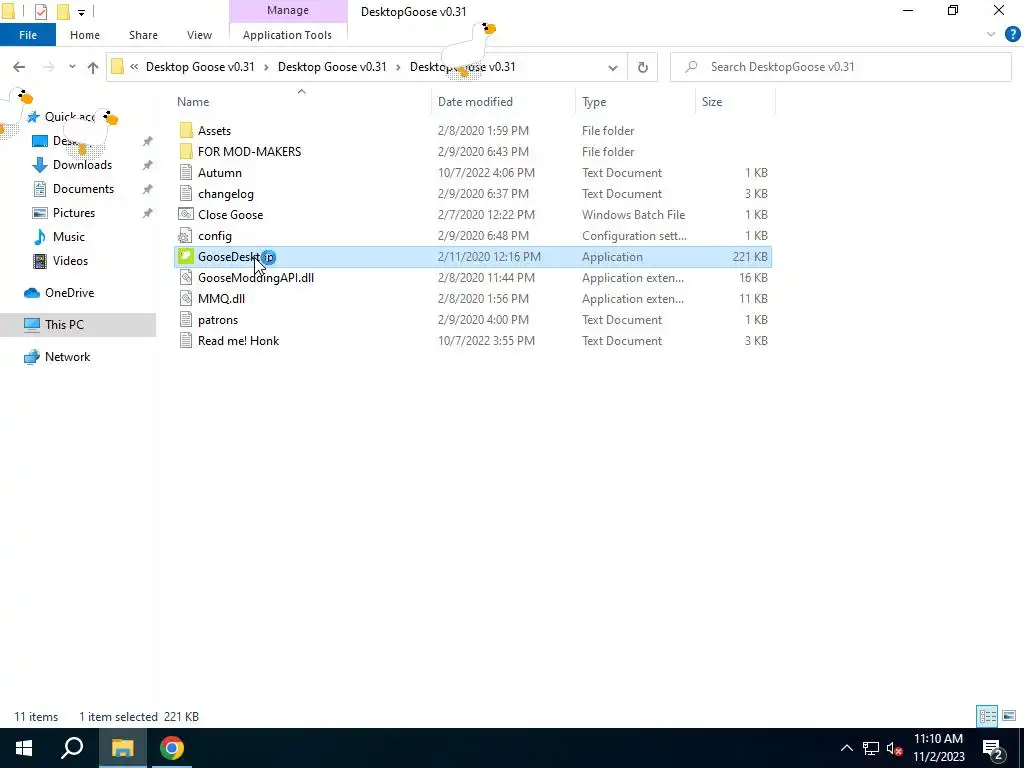The width and height of the screenshot is (1024, 768).
Task: Open the Explorer Help button
Action: pyautogui.click(x=1012, y=35)
